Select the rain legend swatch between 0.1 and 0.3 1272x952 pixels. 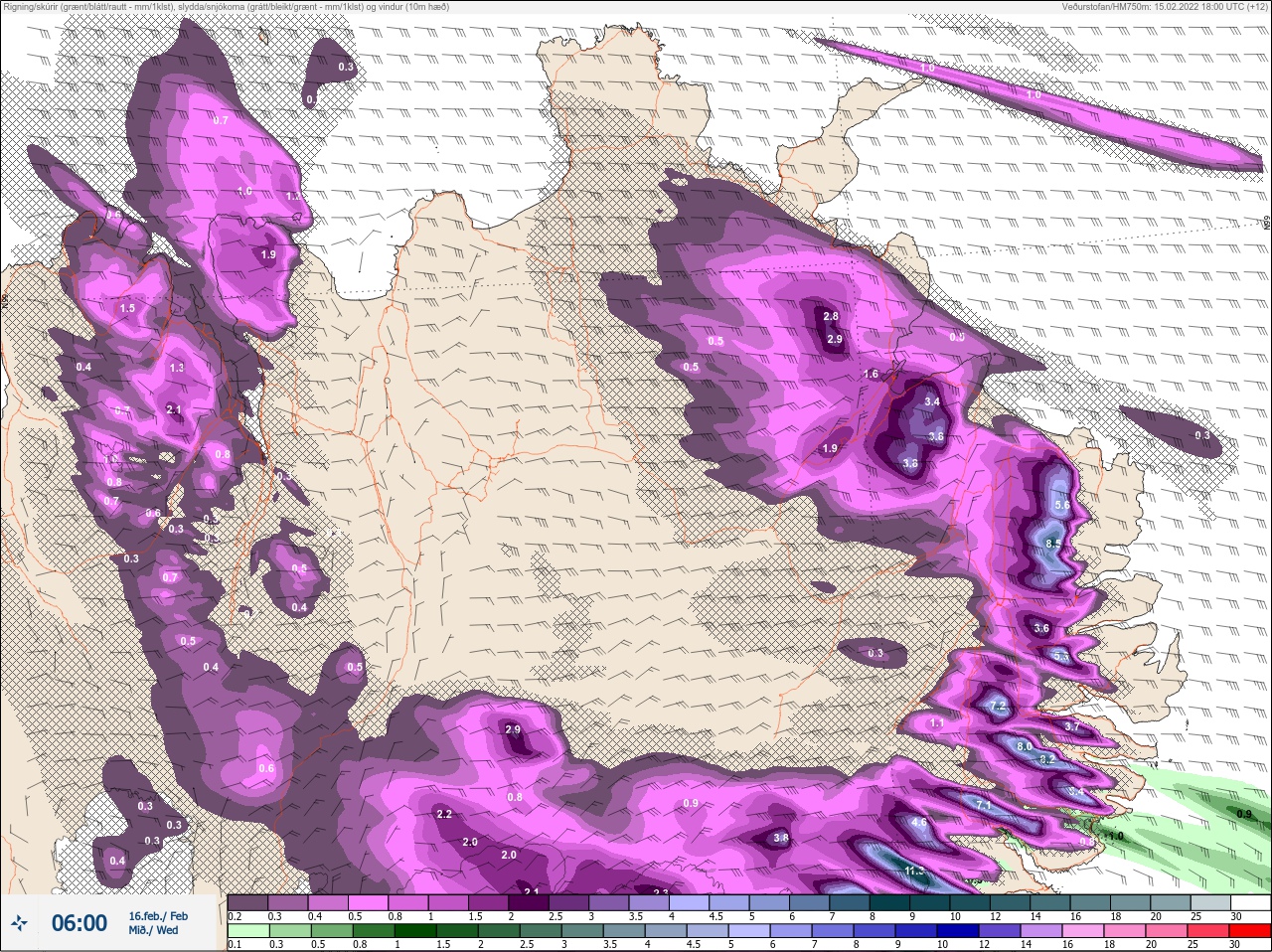(247, 930)
